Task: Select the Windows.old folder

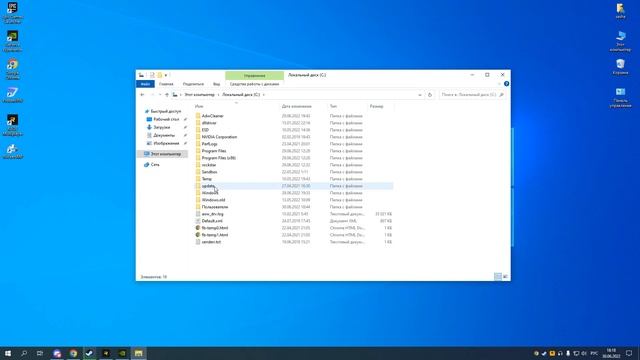Action: (x=213, y=200)
